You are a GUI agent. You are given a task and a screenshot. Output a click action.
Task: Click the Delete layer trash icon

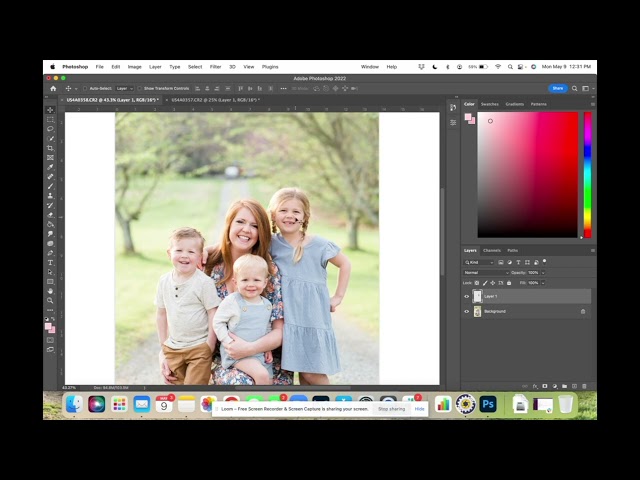click(584, 386)
